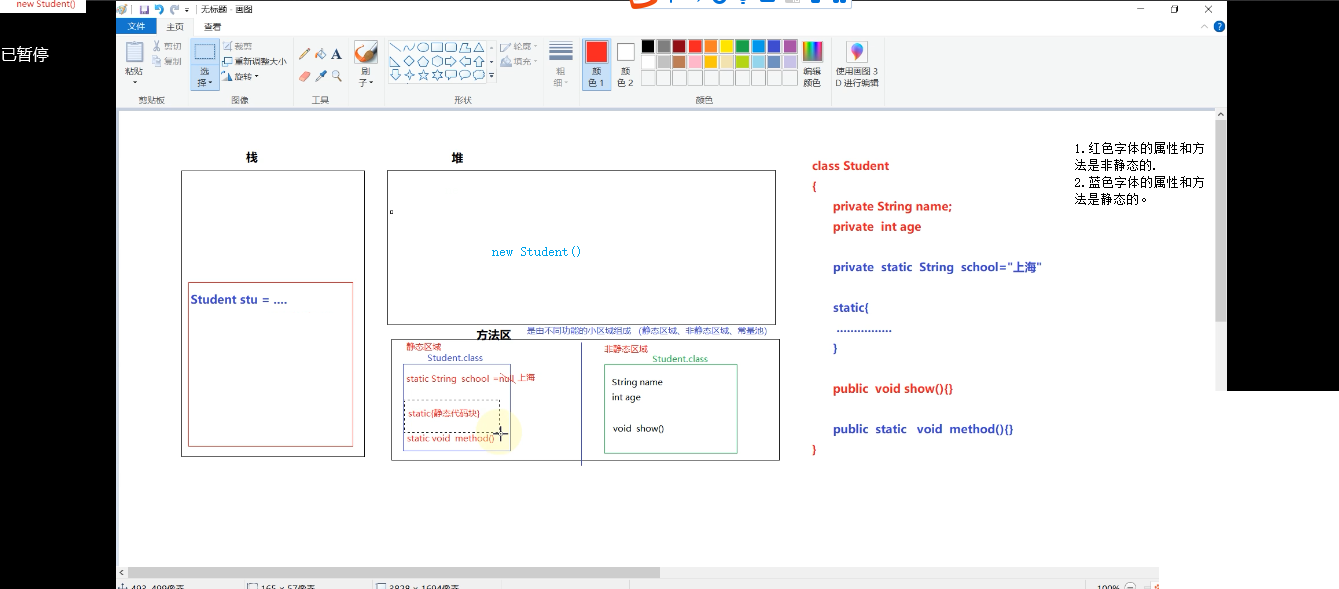Click the Copy icon
This screenshot has width=1339, height=589.
tap(157, 61)
